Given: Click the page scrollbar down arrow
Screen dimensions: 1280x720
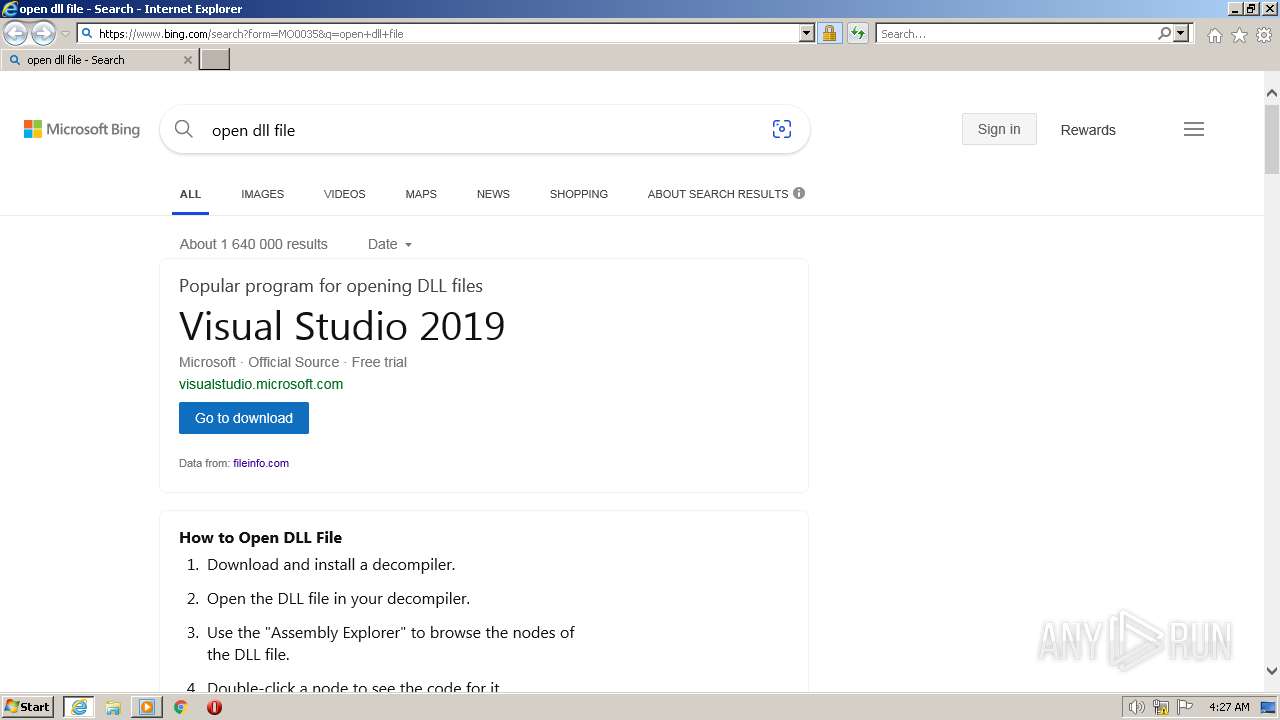Looking at the screenshot, I should tap(1271, 671).
